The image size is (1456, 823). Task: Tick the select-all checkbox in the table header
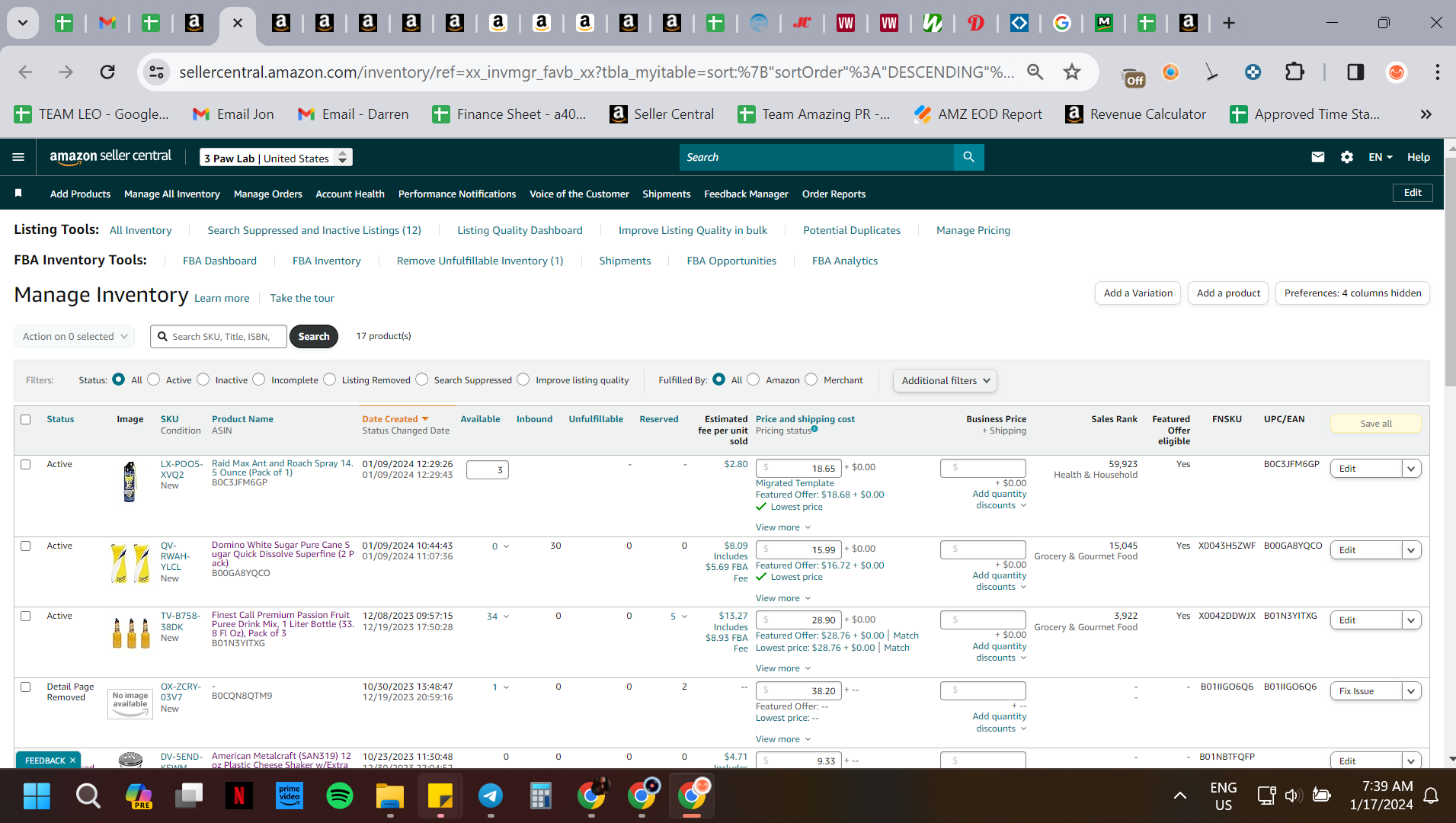pyautogui.click(x=26, y=419)
